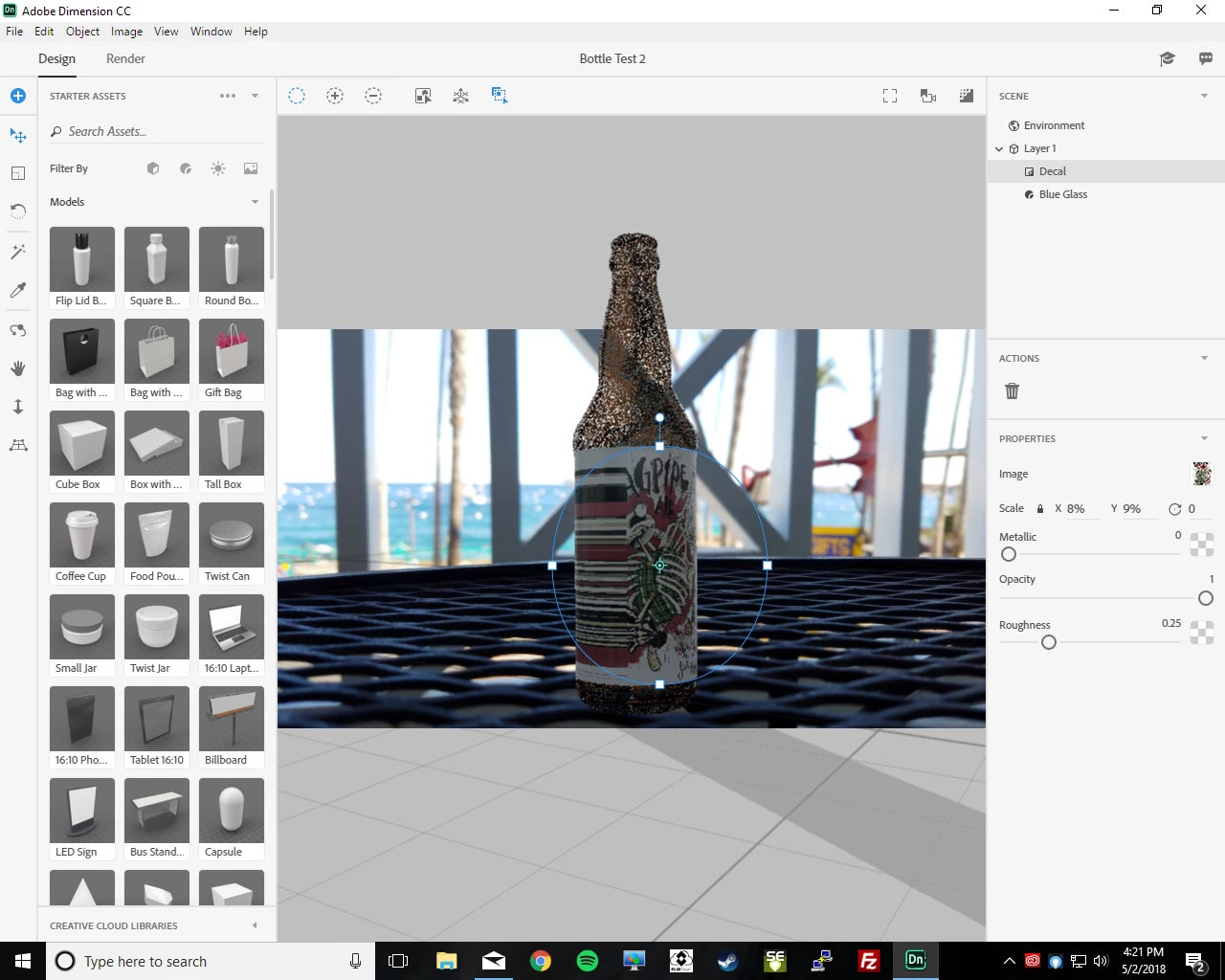Open the View menu
The image size is (1225, 980).
(x=166, y=32)
